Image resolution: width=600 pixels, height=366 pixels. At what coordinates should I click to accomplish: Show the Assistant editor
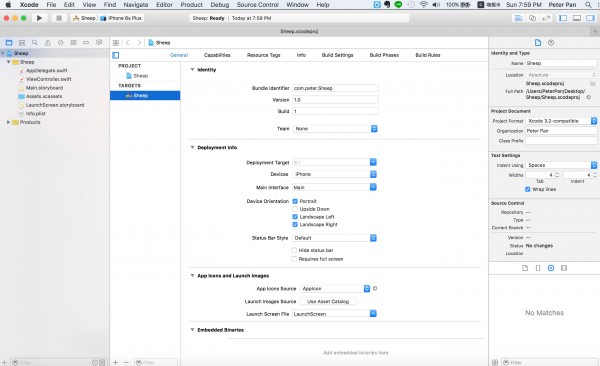pyautogui.click(x=532, y=18)
